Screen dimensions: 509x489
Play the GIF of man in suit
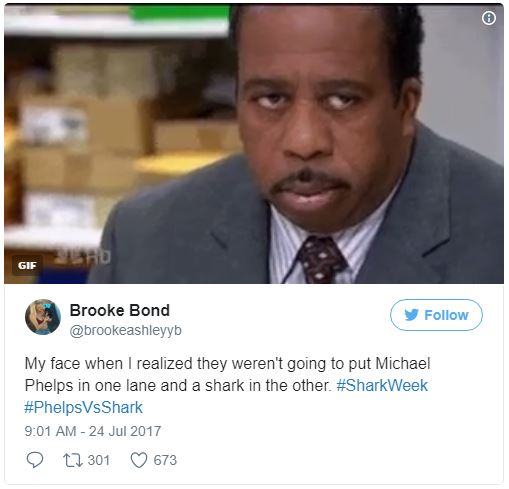click(254, 144)
